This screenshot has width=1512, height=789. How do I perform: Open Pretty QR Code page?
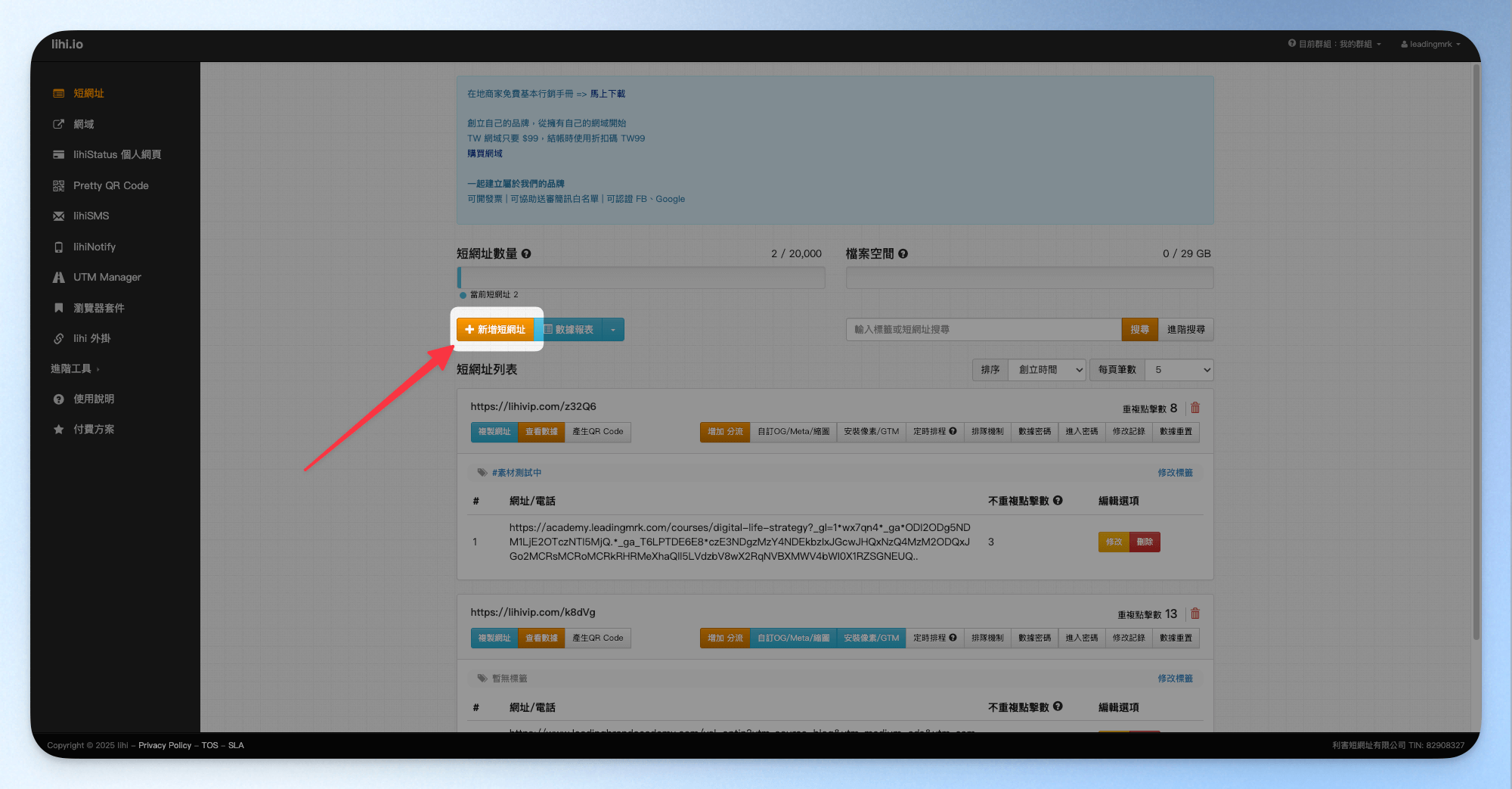[110, 185]
